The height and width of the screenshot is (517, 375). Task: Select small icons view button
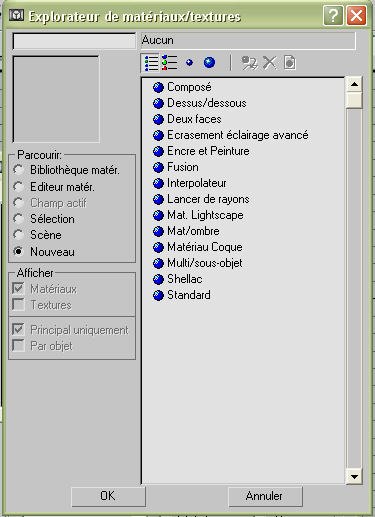tap(189, 63)
